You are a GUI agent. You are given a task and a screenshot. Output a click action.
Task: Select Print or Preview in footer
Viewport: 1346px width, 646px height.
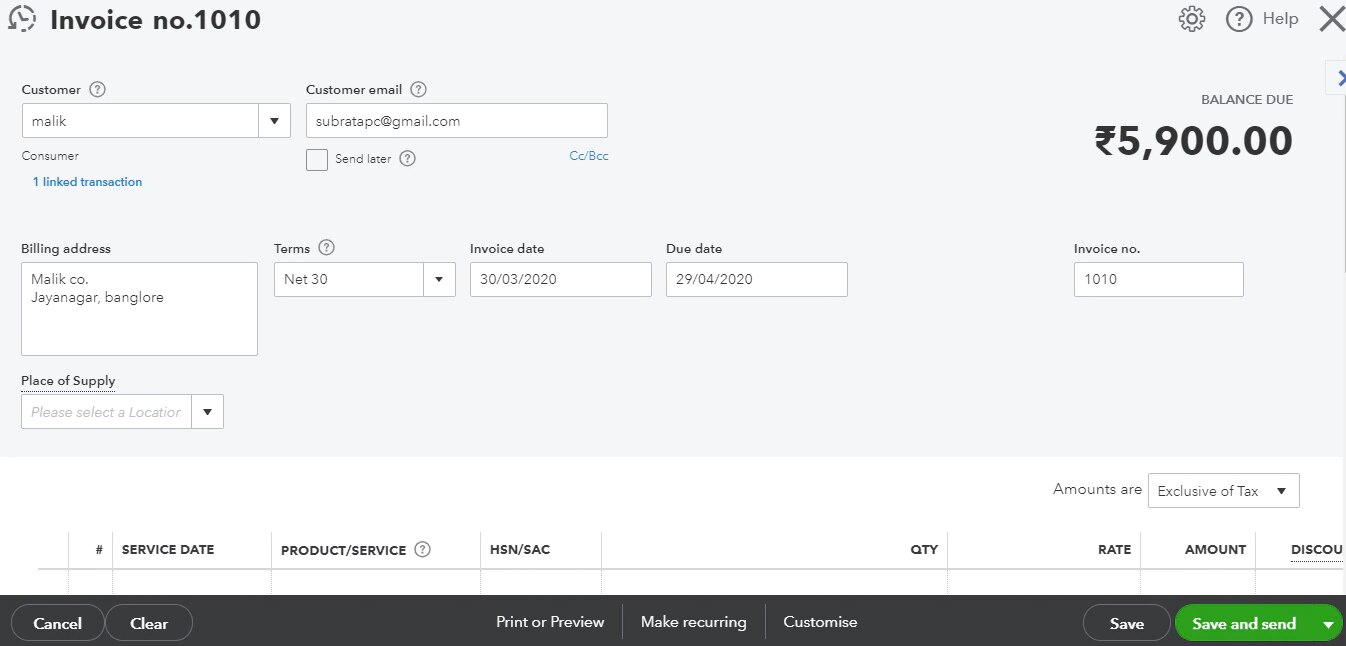coord(550,622)
